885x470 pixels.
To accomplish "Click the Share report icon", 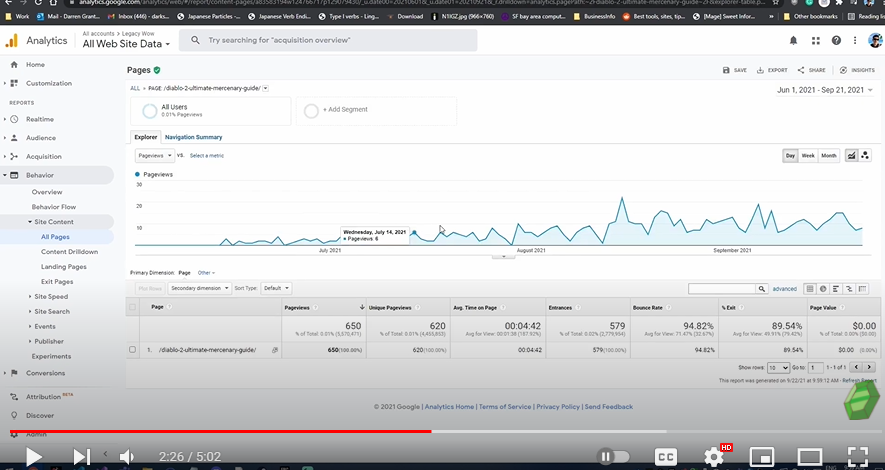I will [801, 70].
